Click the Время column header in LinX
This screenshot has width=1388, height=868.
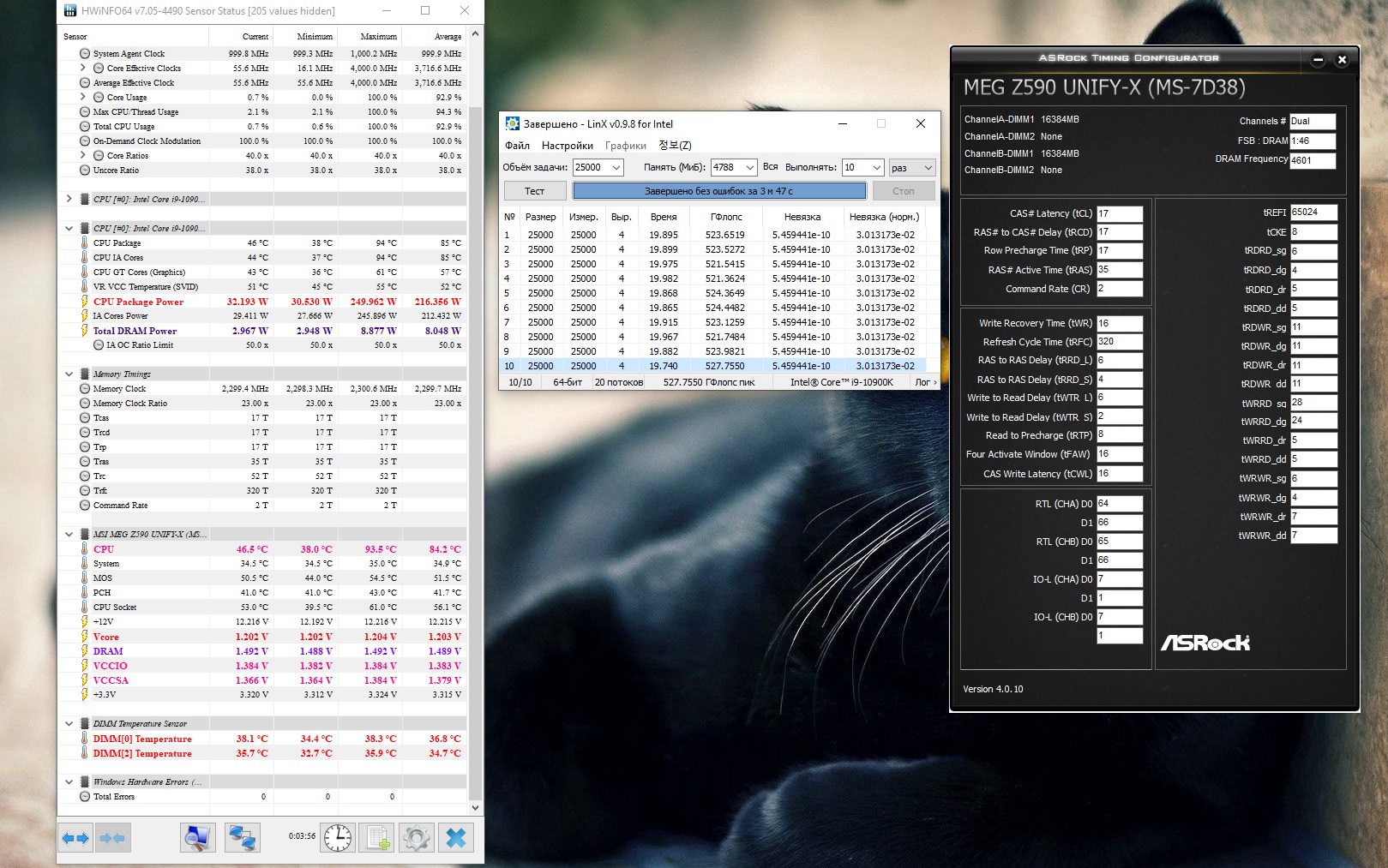click(x=664, y=217)
